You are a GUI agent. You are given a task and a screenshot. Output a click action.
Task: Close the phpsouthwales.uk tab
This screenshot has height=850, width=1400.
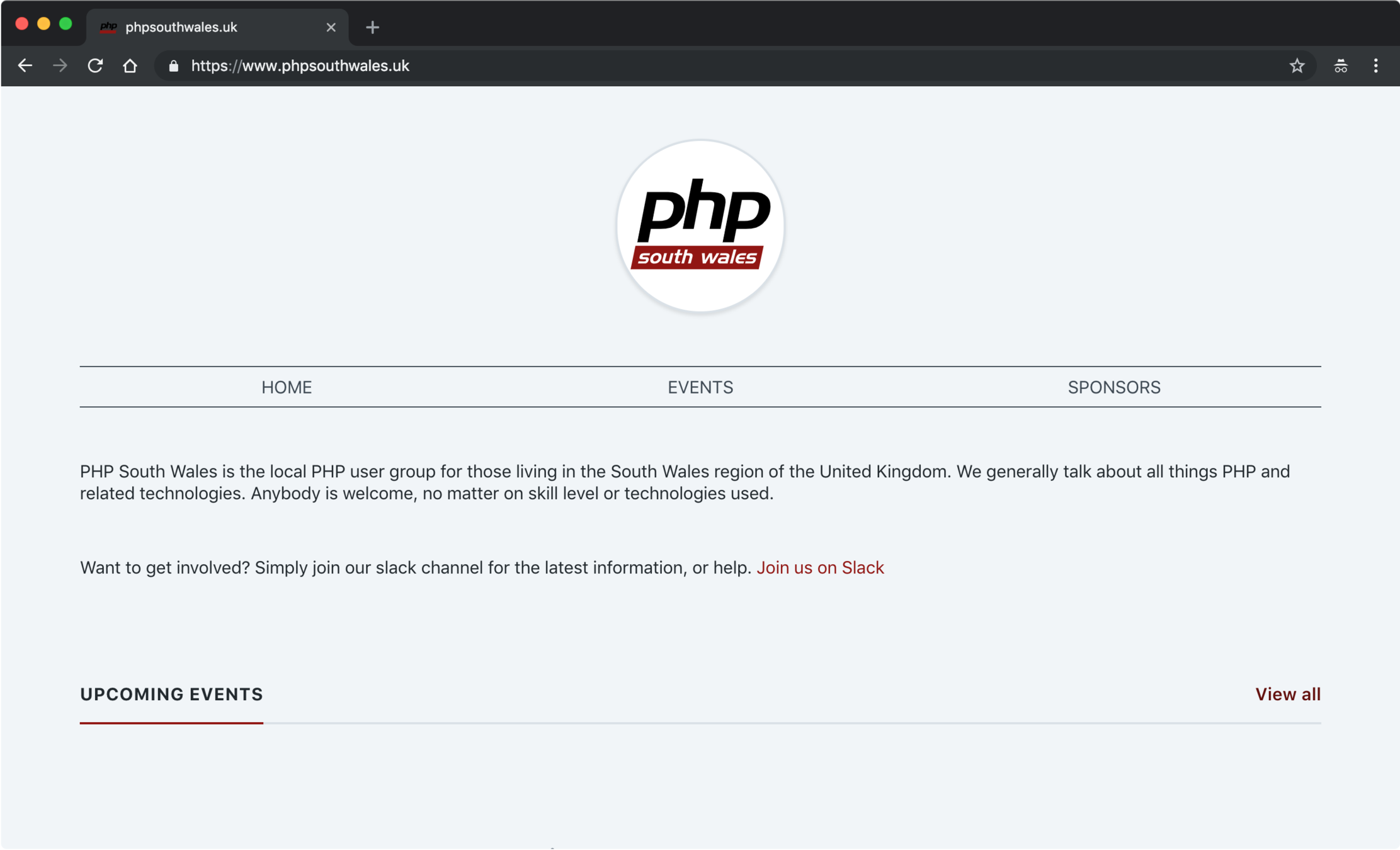pos(331,27)
